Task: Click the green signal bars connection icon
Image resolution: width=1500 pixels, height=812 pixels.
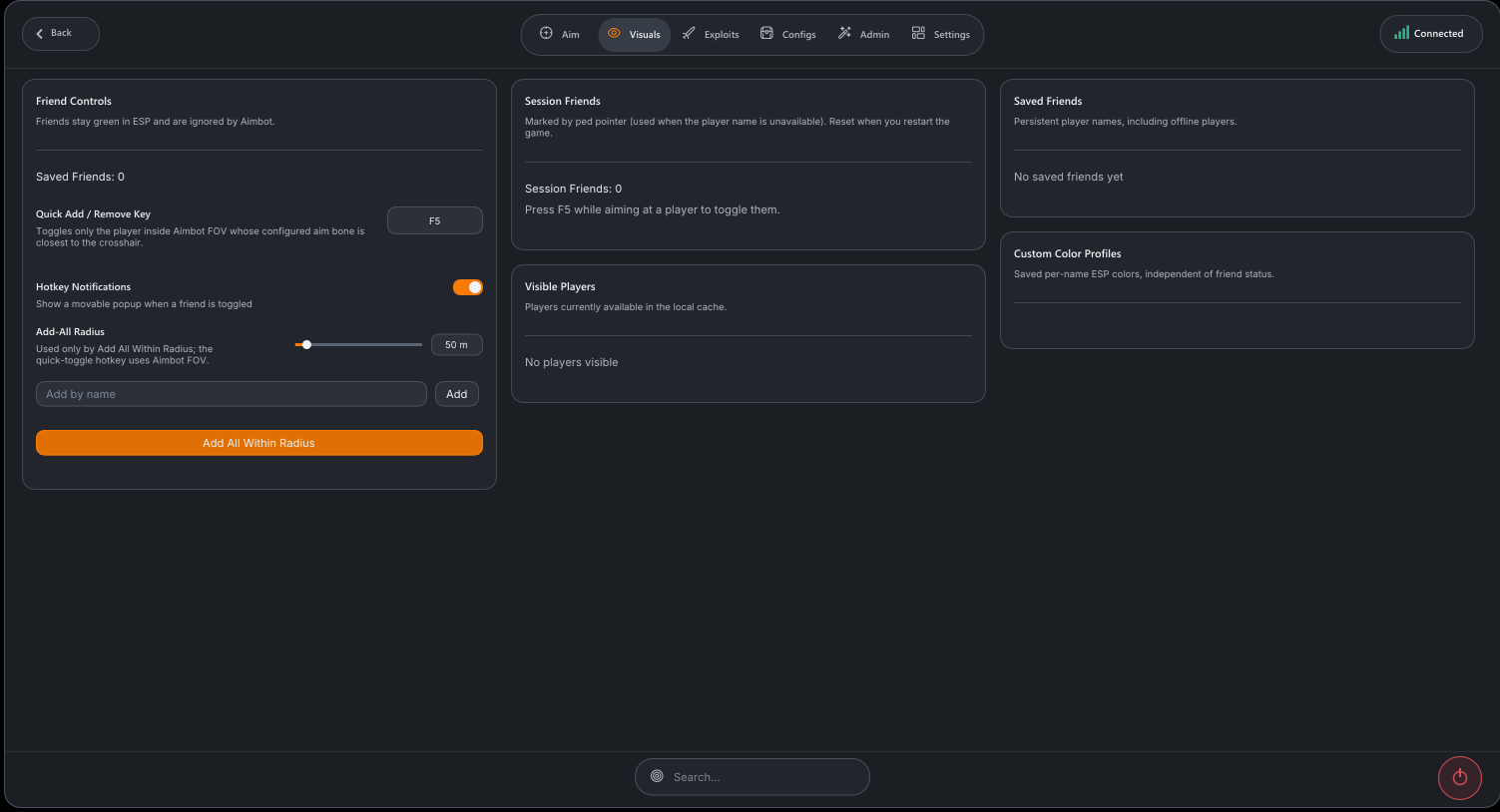Action: pos(1402,33)
